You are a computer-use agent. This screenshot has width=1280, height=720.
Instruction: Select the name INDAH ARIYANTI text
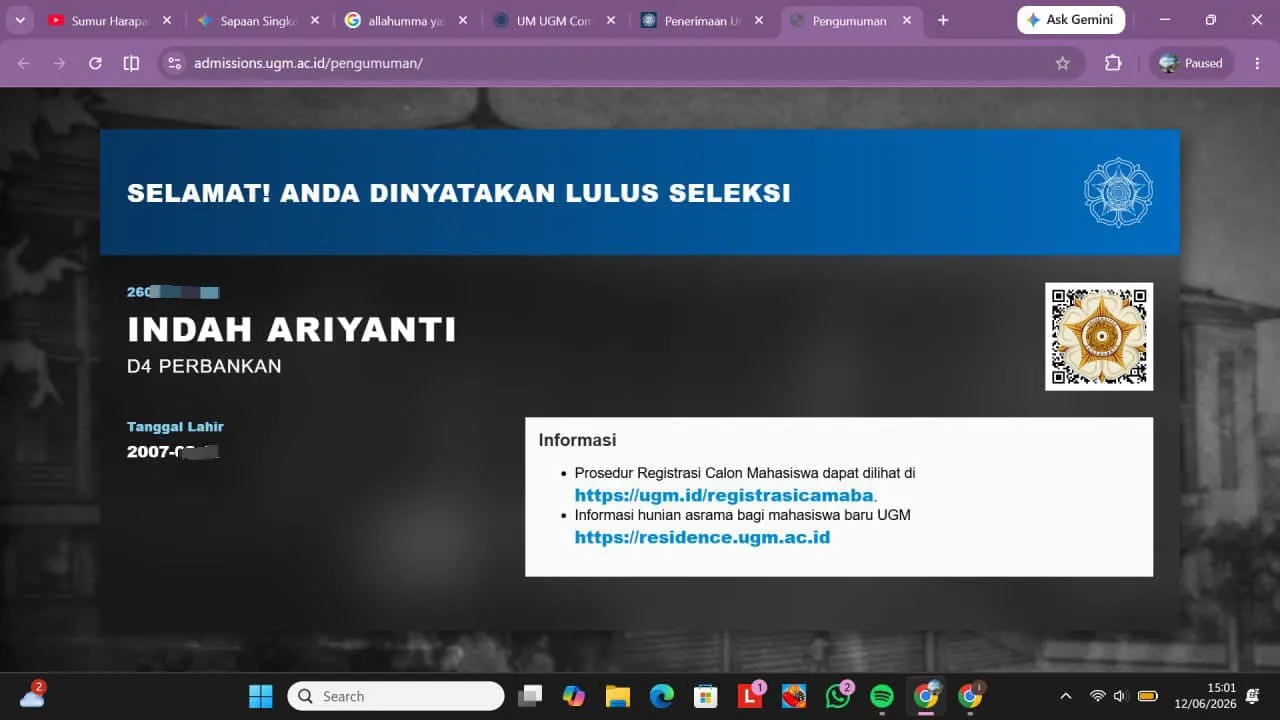pyautogui.click(x=291, y=329)
